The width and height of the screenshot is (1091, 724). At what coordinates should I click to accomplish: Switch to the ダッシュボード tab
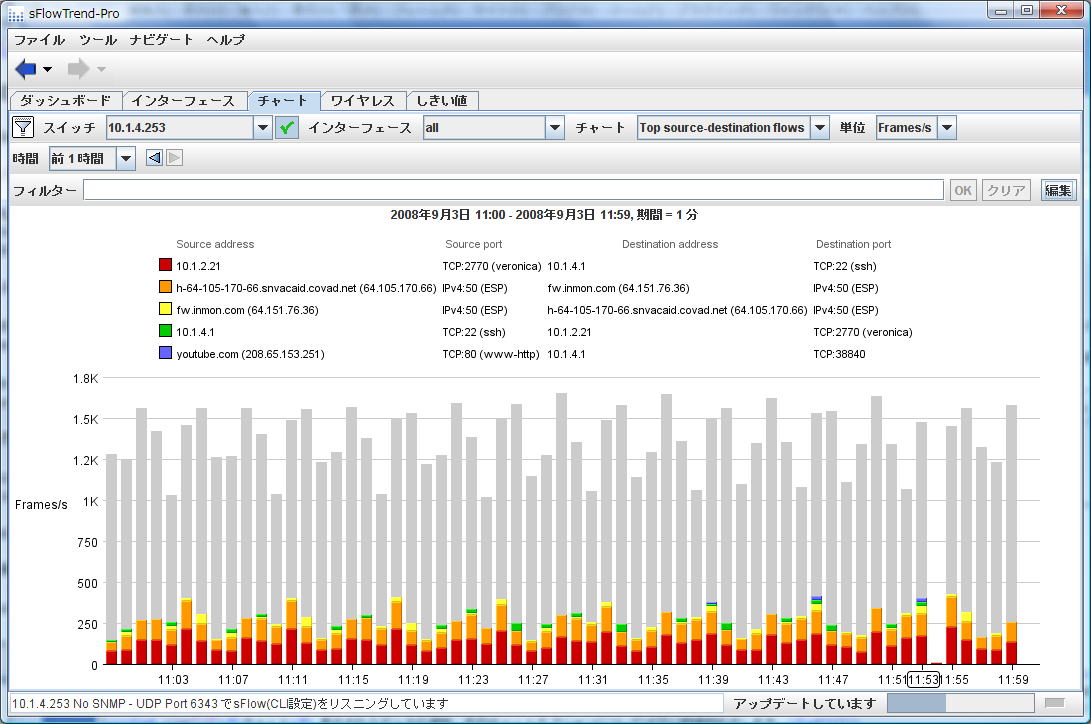point(66,101)
